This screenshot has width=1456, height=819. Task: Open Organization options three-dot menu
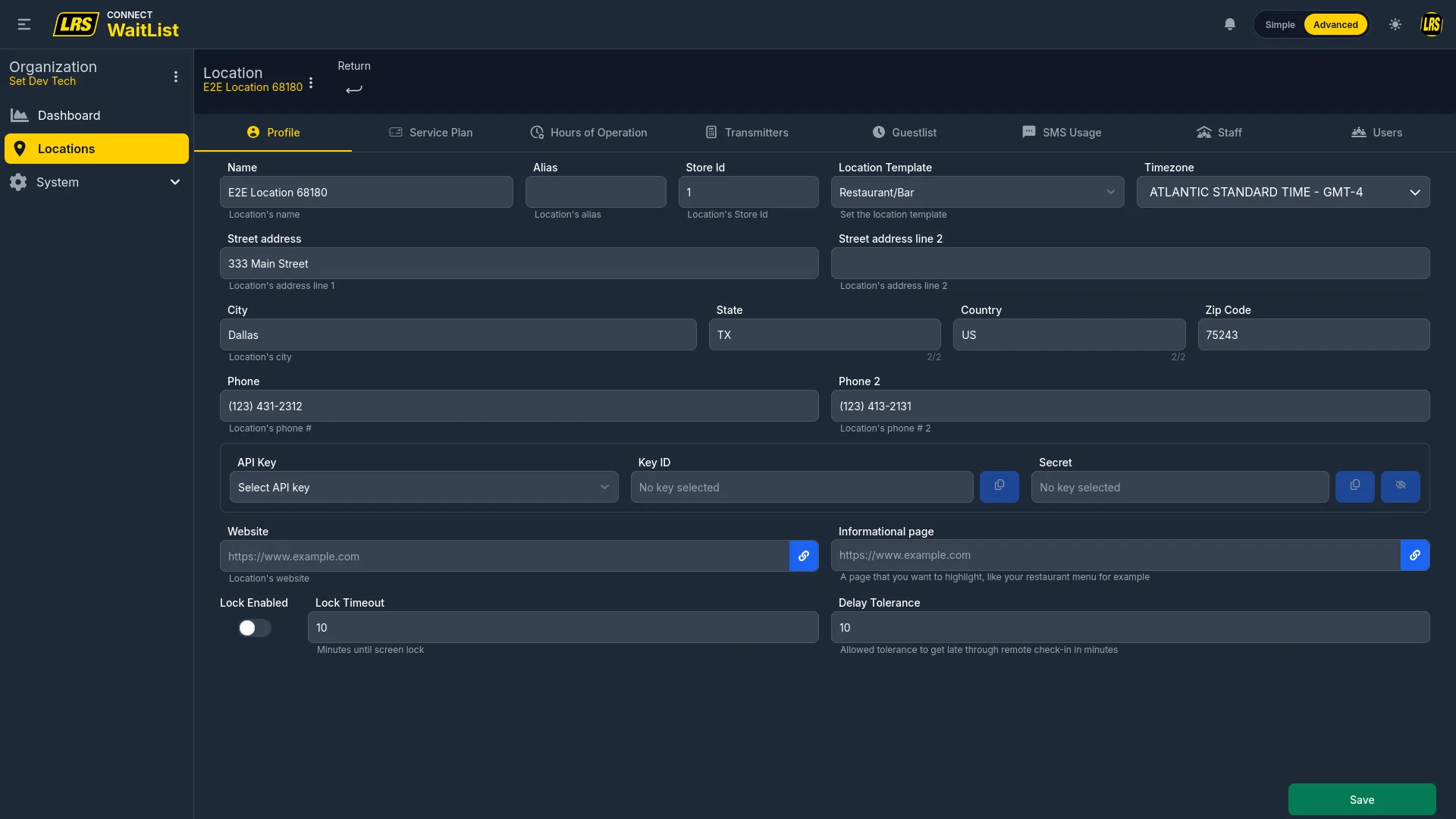176,77
